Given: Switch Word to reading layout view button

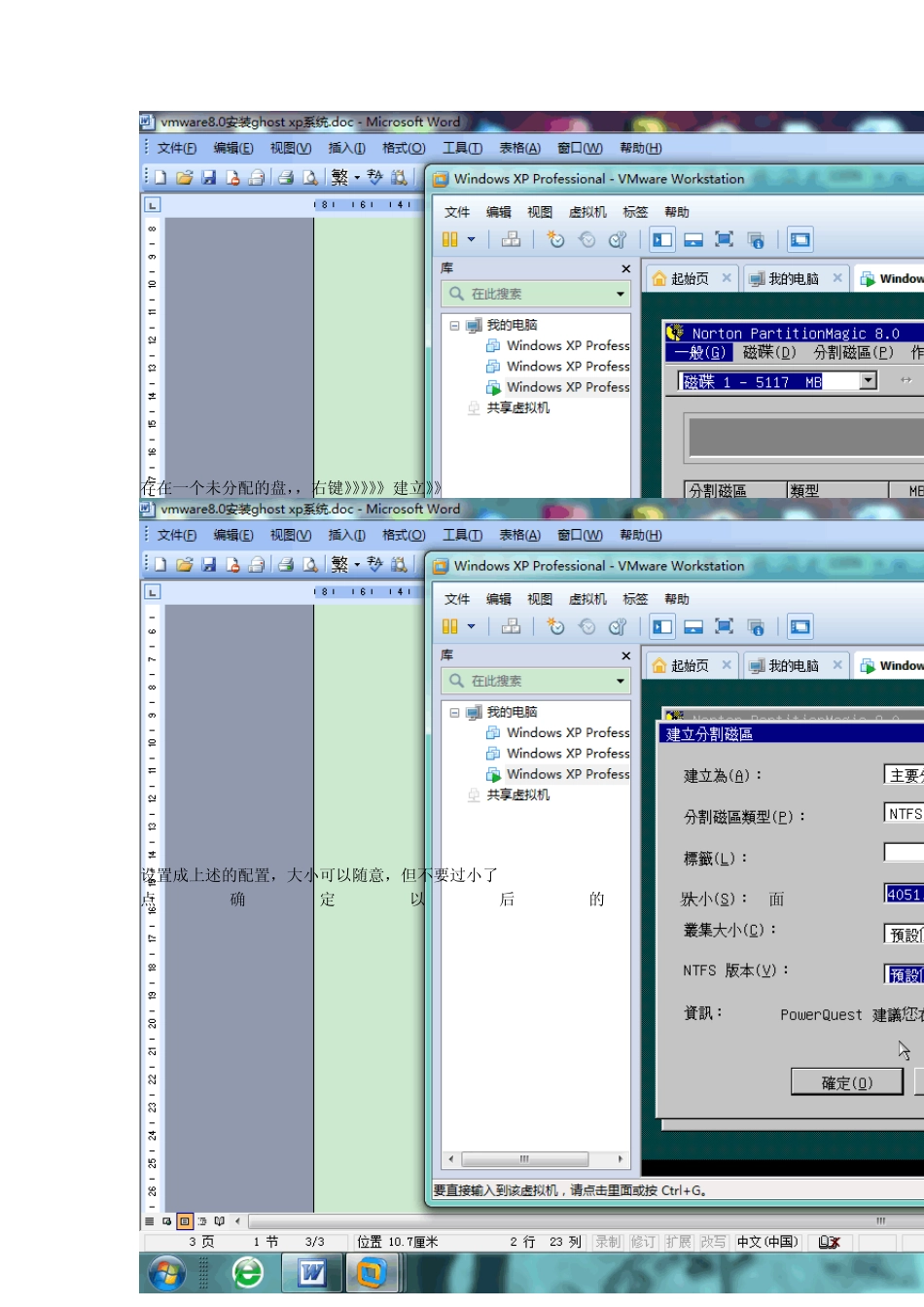Looking at the screenshot, I should (220, 1220).
